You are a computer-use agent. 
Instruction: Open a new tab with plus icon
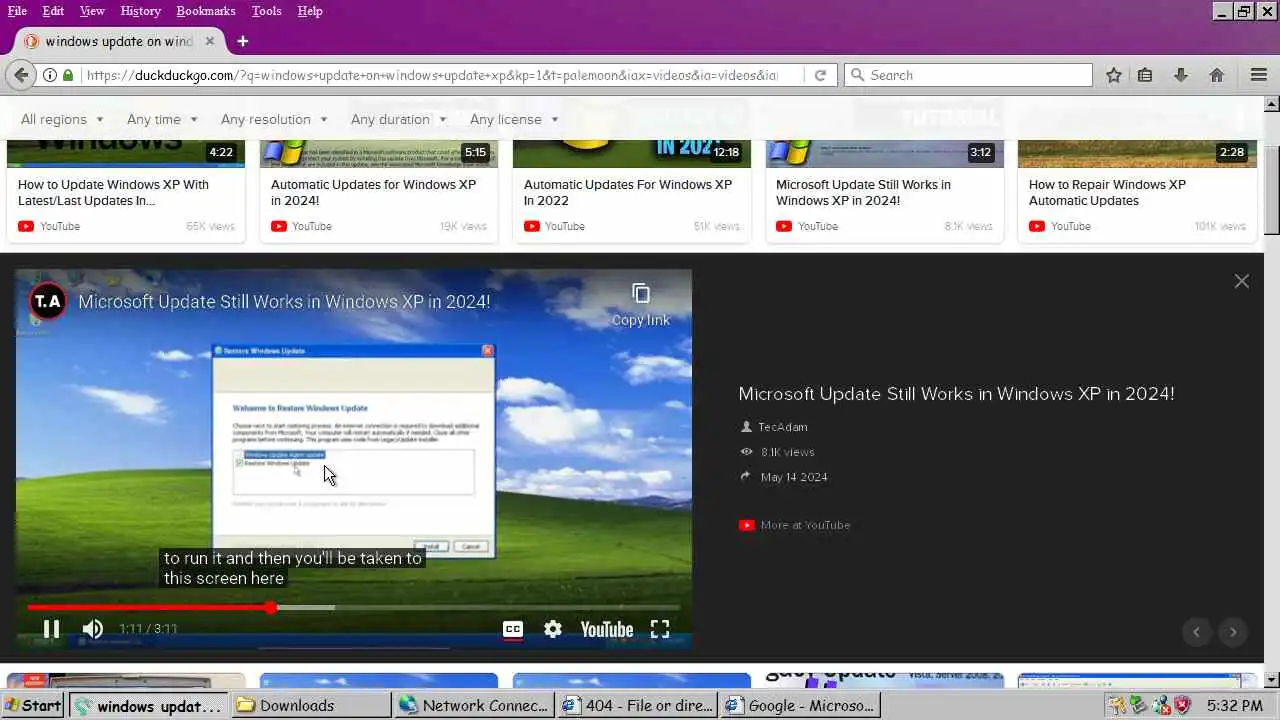[x=242, y=41]
